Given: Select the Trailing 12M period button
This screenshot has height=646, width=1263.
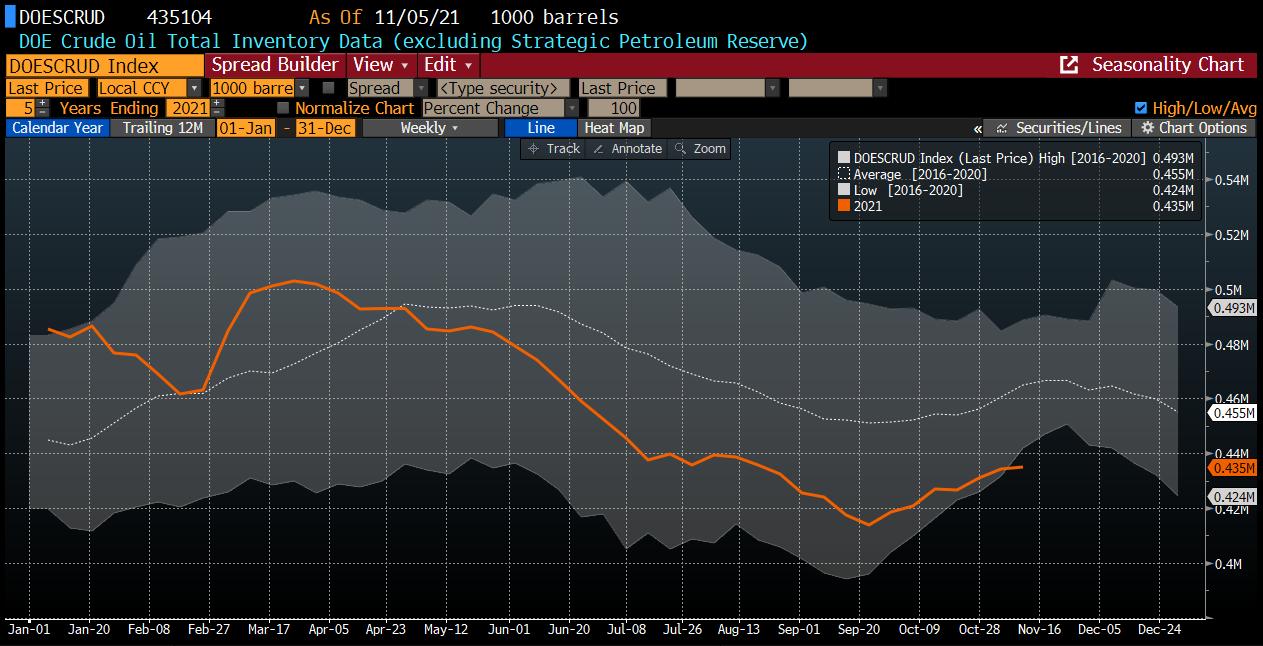Looking at the screenshot, I should coord(162,128).
